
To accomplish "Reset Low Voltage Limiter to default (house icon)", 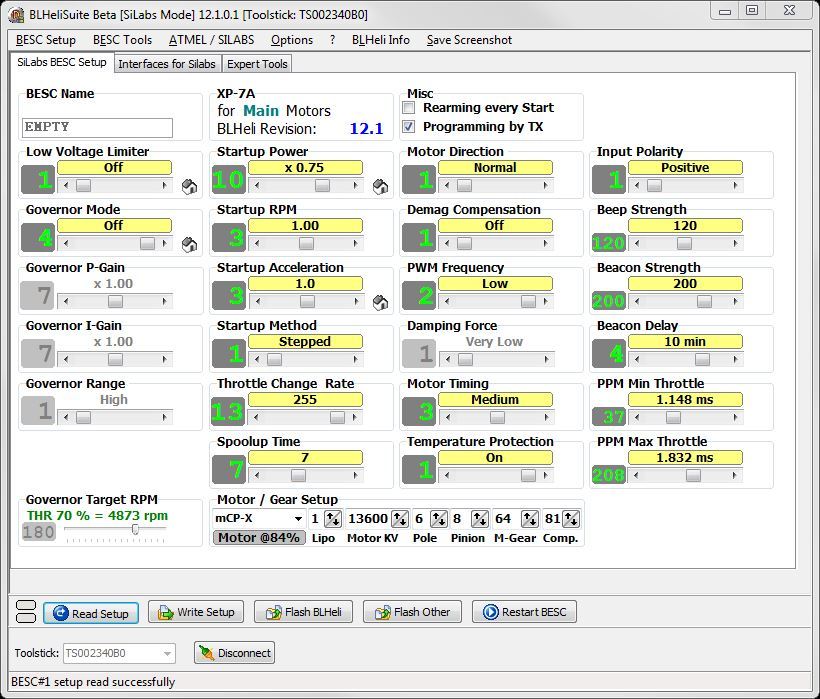I will click(189, 186).
